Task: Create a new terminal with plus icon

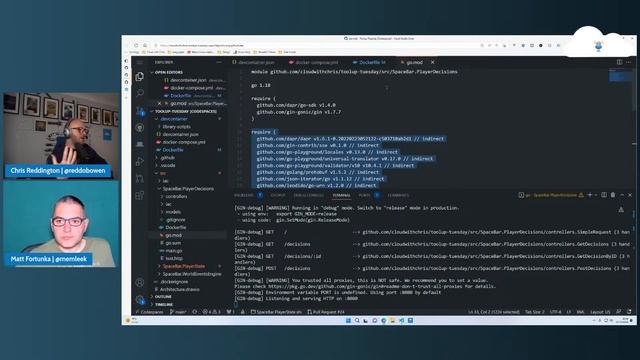Action: point(589,195)
